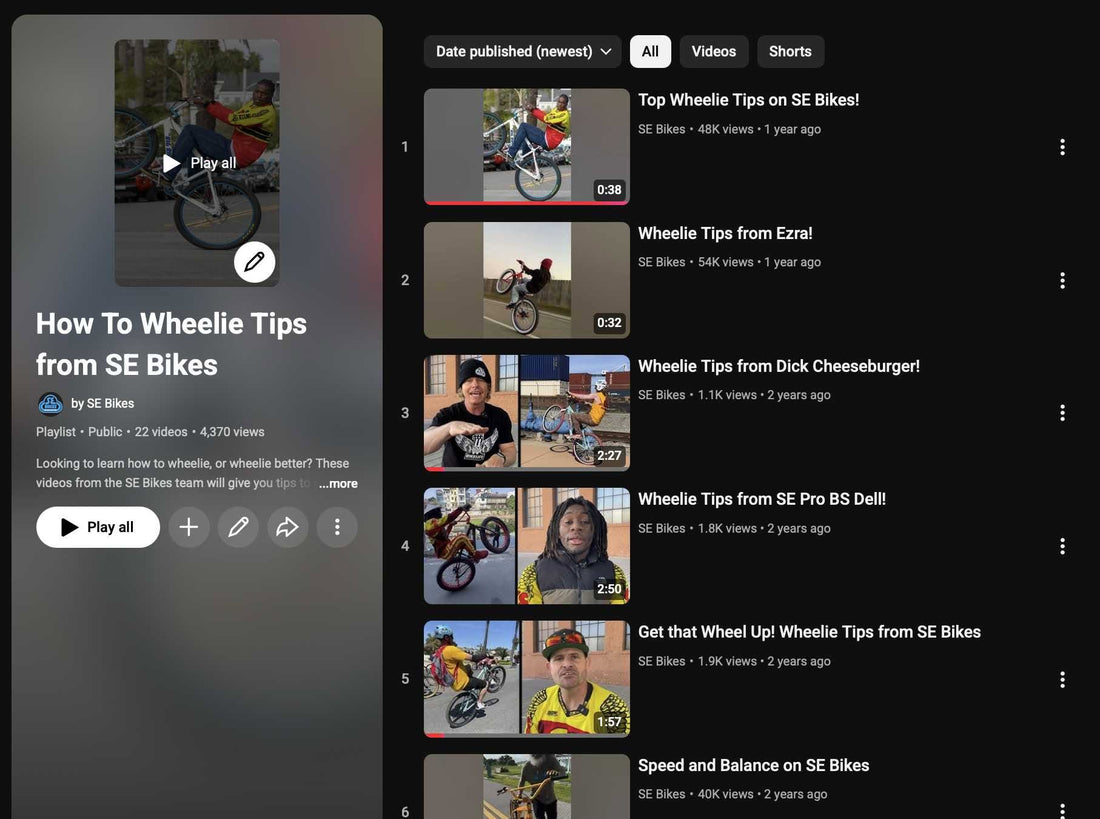The image size is (1100, 819).
Task: Open the title 'Wheelie Tips from Dick Cheeseburger!'
Action: click(x=779, y=366)
